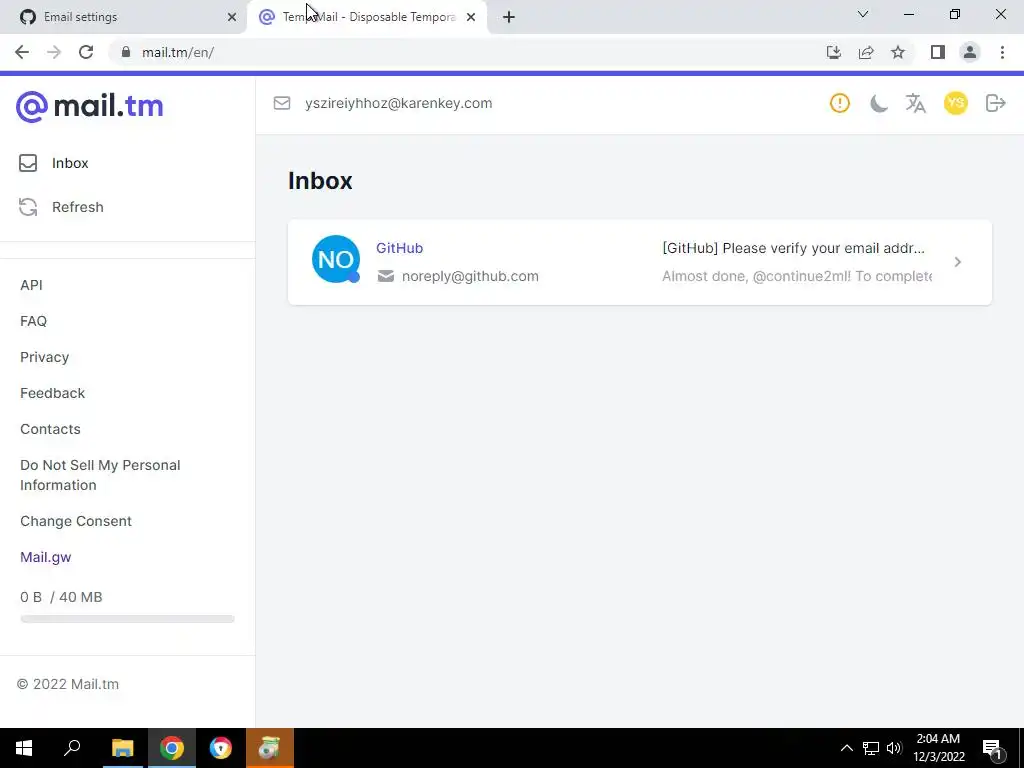Screen dimensions: 1024x768
Task: Click the install app icon in the address bar
Action: (834, 52)
